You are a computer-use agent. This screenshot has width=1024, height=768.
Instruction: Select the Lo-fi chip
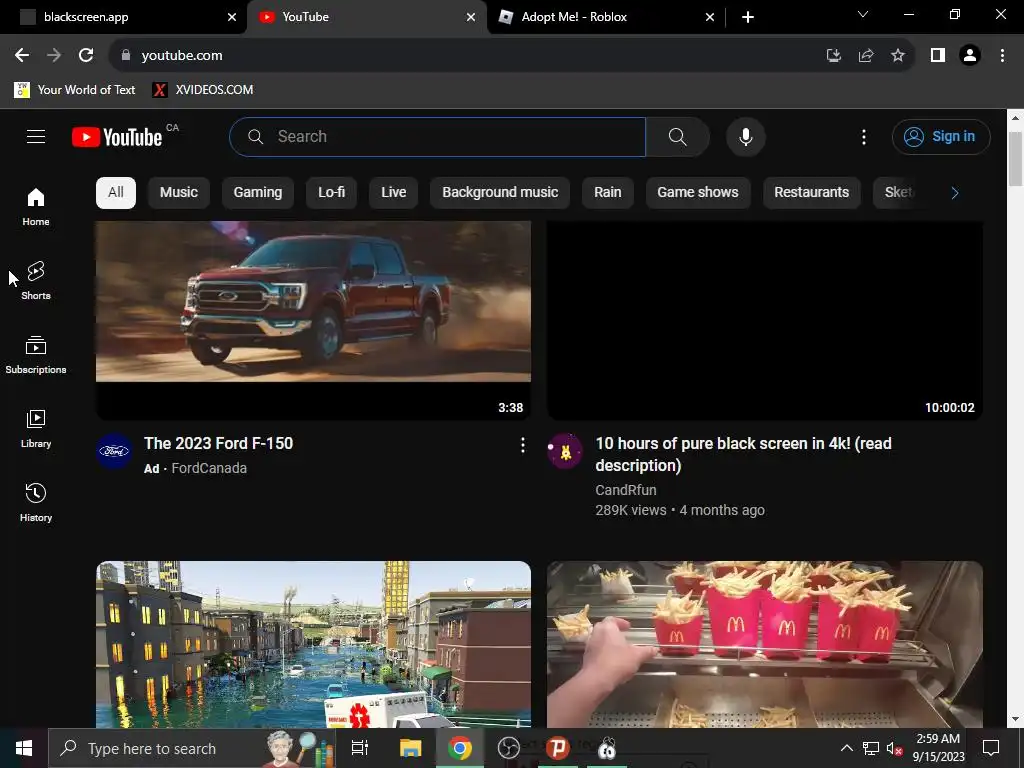pyautogui.click(x=331, y=193)
